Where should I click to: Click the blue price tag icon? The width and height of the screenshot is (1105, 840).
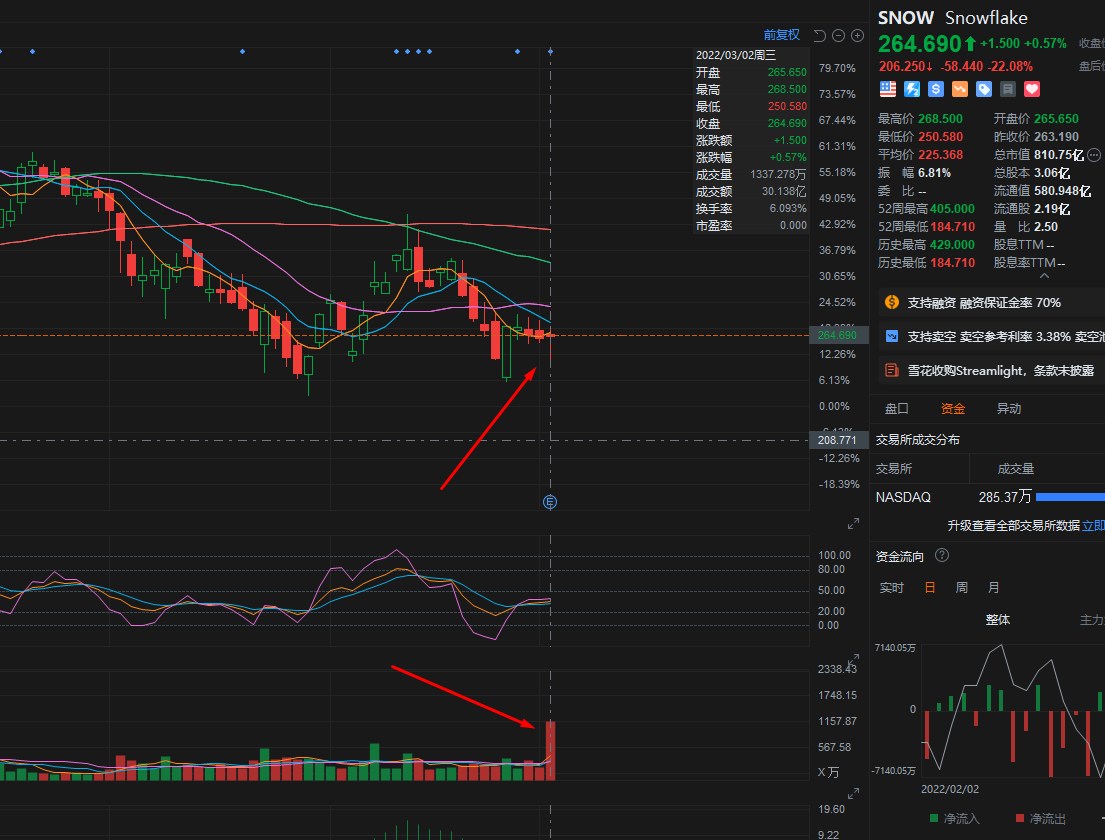[x=984, y=89]
